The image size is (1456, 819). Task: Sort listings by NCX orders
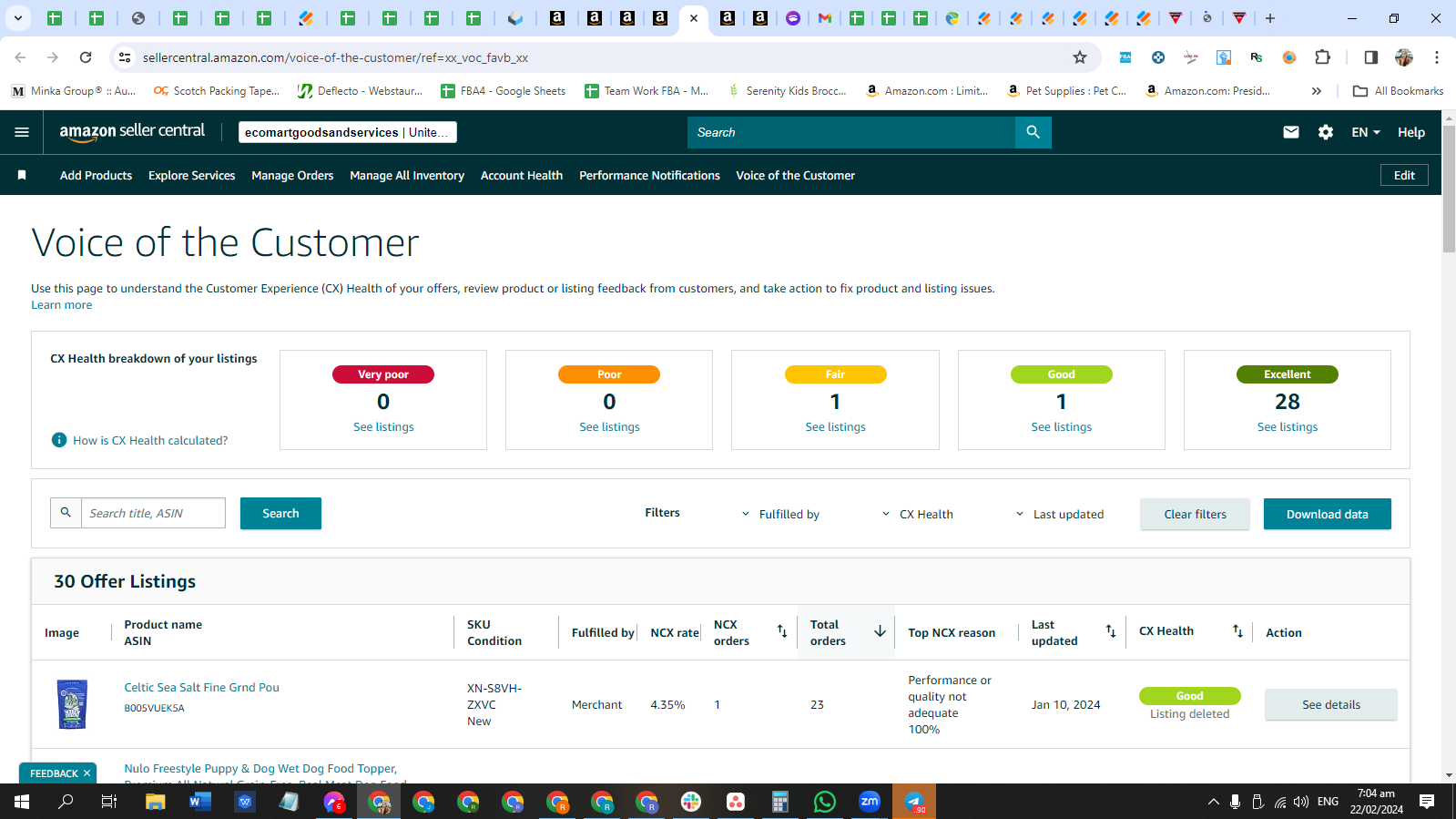[782, 631]
